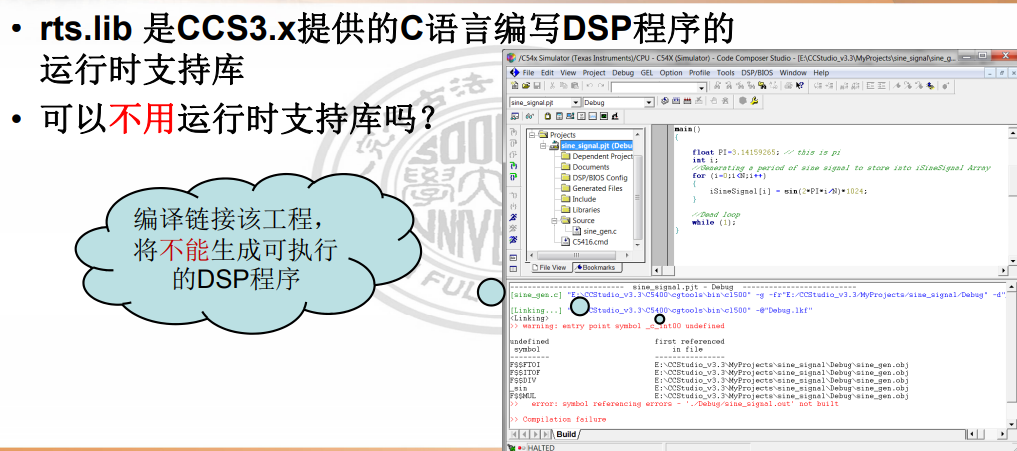Image resolution: width=1017 pixels, height=451 pixels.
Task: Switch to the File View tab
Action: (x=550, y=267)
